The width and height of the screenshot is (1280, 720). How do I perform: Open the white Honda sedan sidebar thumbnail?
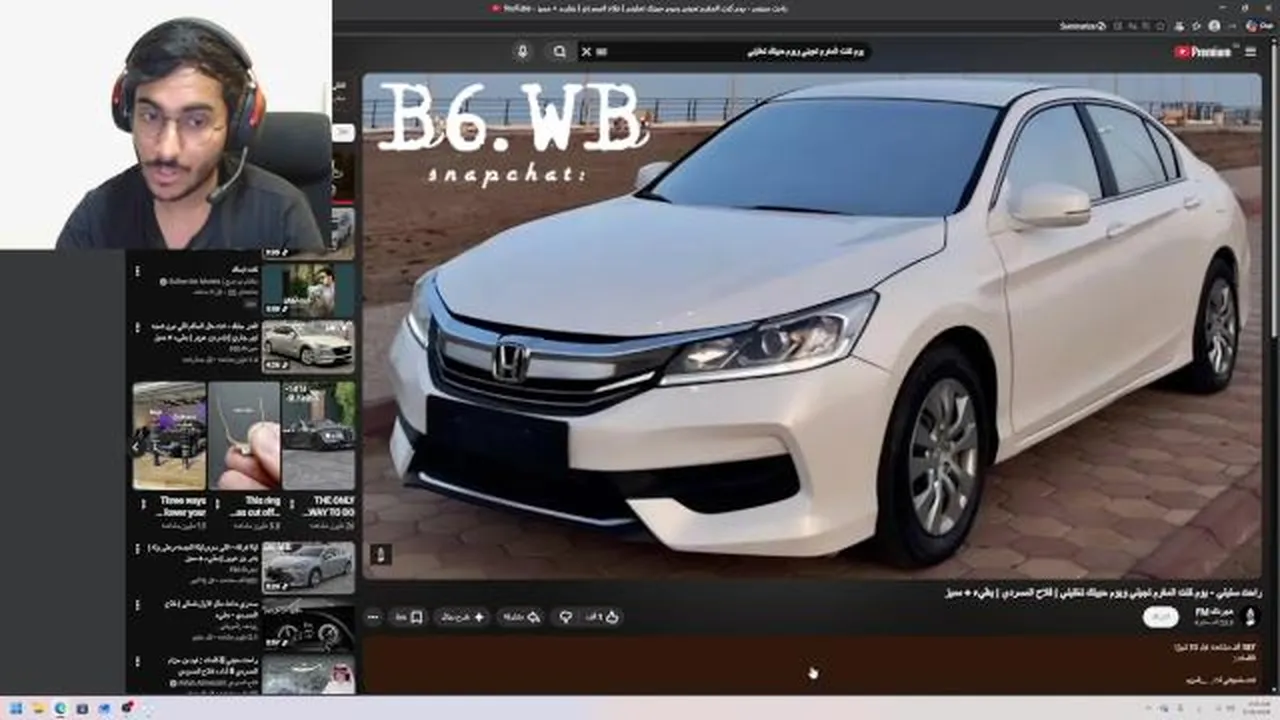click(308, 346)
